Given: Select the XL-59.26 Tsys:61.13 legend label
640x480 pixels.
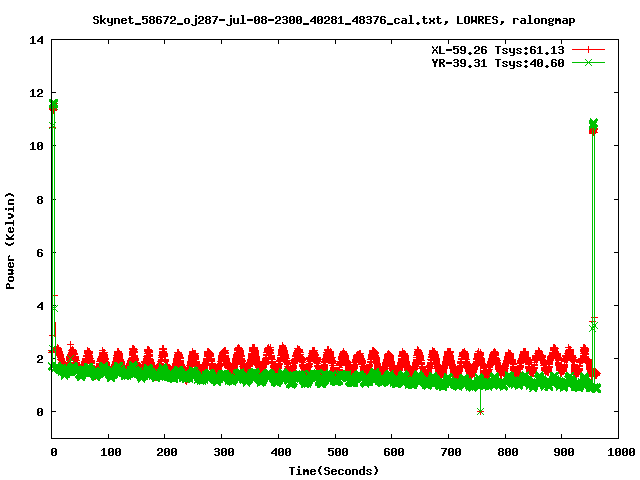Looking at the screenshot, I should pos(498,50).
